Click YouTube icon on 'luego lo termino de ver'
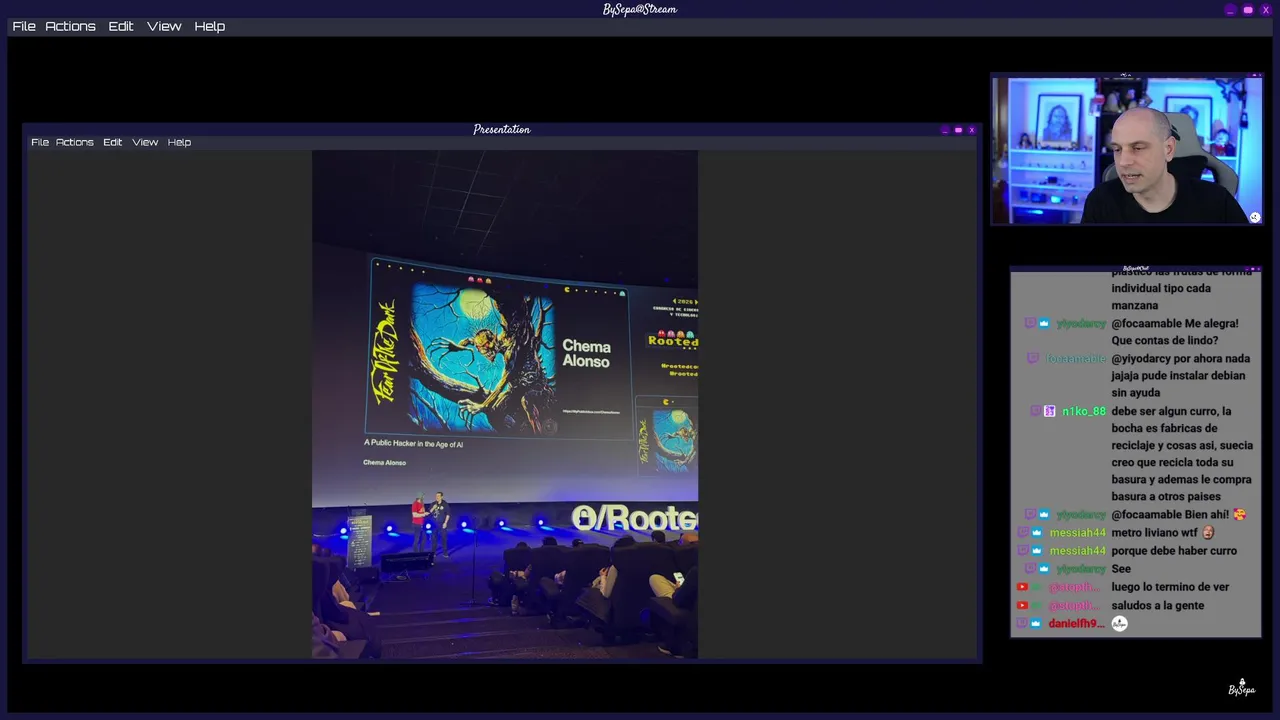 coord(1022,587)
